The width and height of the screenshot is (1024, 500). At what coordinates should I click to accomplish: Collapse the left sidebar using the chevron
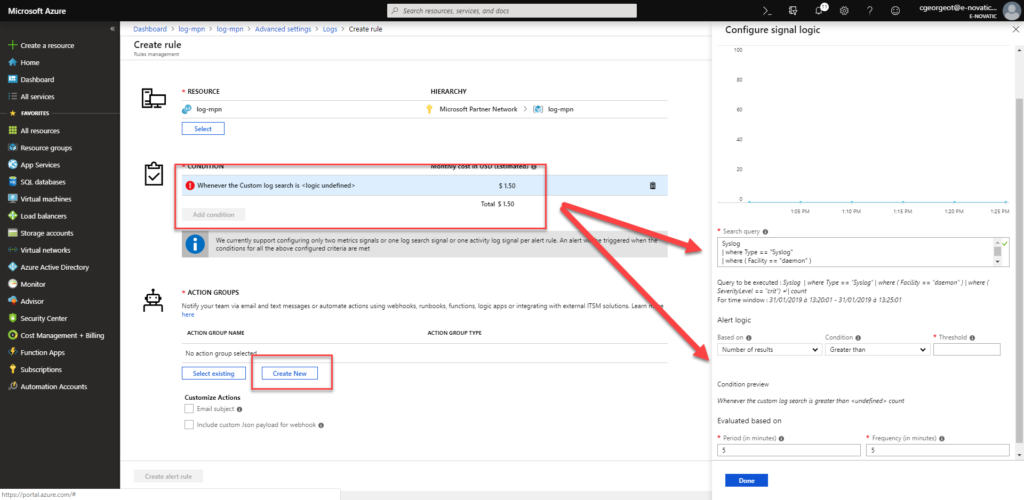pos(112,29)
